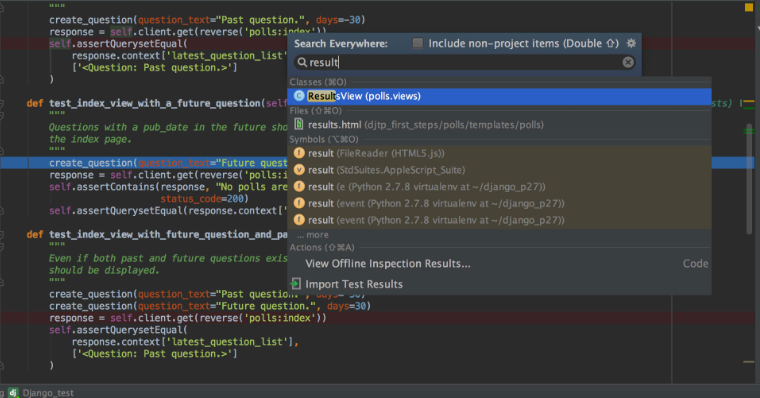The height and width of the screenshot is (398, 760).
Task: Place cursor on status_code=200 line
Action: coord(204,199)
